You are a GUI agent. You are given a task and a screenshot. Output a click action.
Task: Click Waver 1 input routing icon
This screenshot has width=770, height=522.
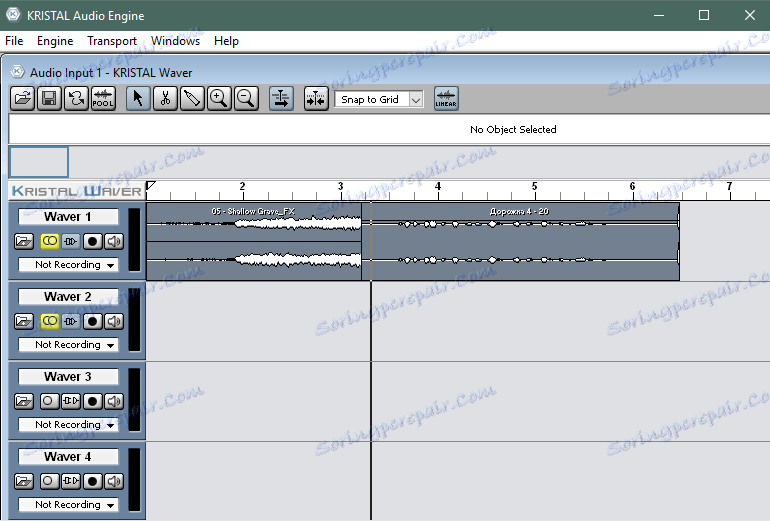71,241
